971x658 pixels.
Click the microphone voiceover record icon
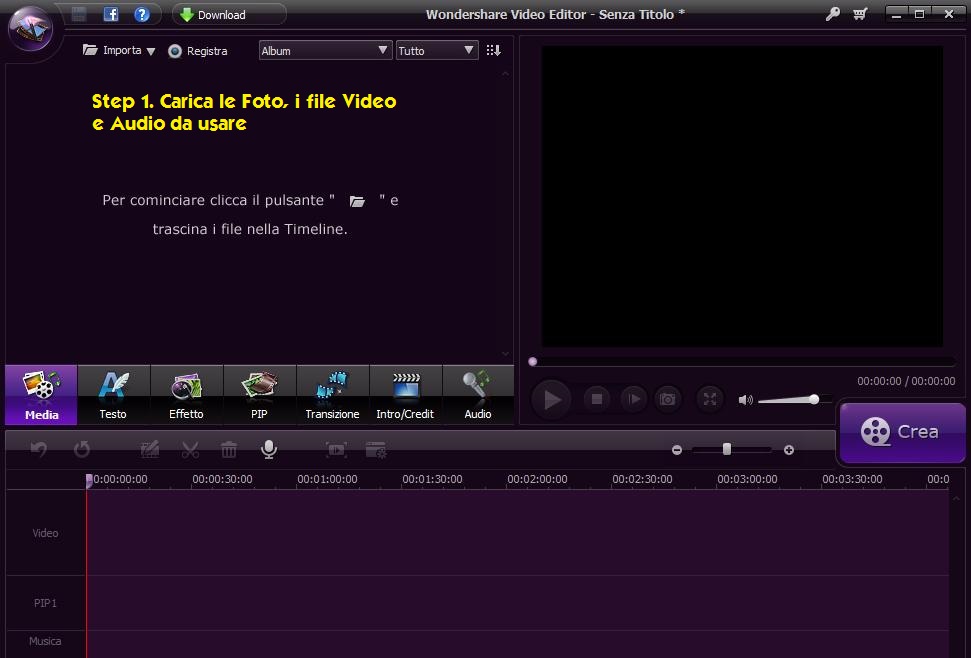pyautogui.click(x=268, y=450)
